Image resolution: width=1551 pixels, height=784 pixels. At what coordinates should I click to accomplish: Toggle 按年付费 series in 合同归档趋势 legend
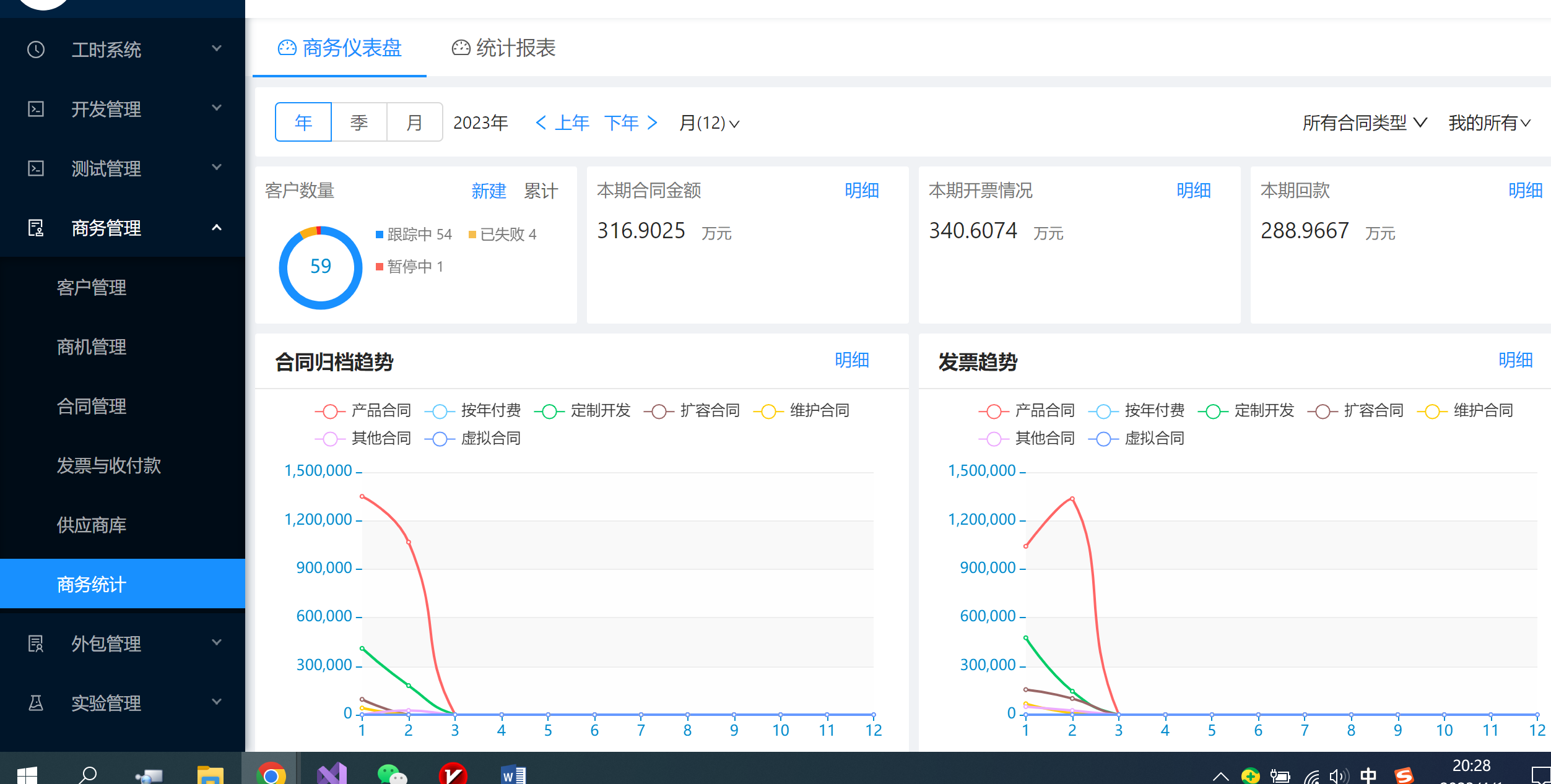473,411
